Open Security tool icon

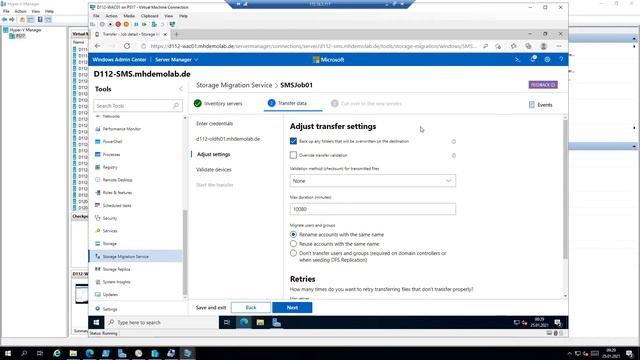98,218
